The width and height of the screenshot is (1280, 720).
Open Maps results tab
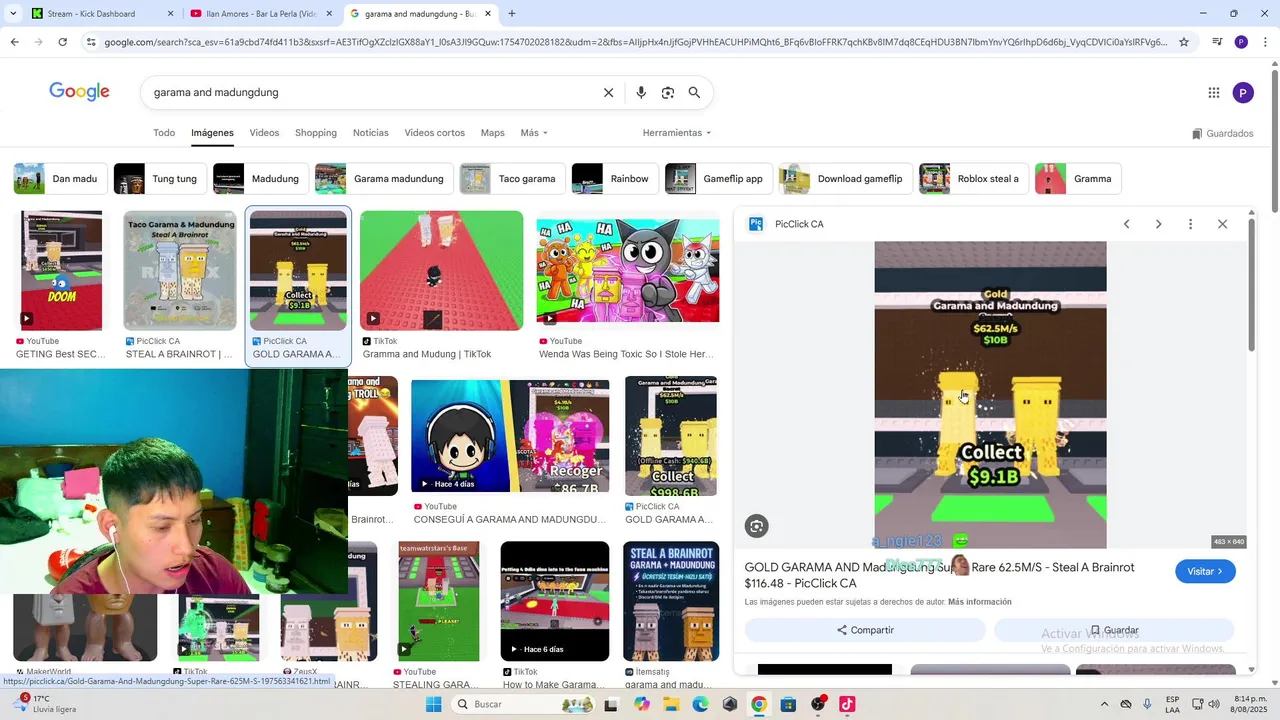pos(492,133)
